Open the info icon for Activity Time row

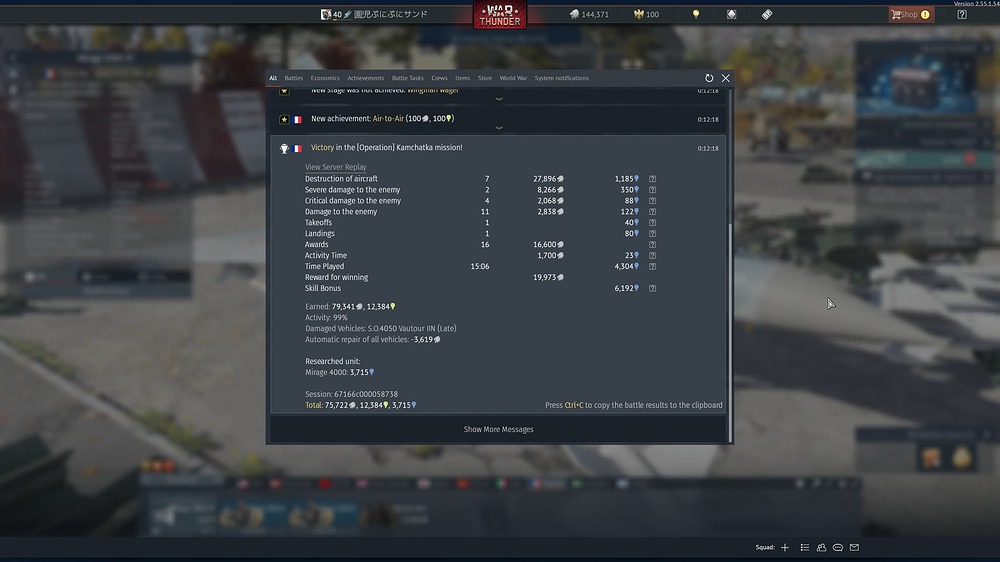tap(652, 256)
